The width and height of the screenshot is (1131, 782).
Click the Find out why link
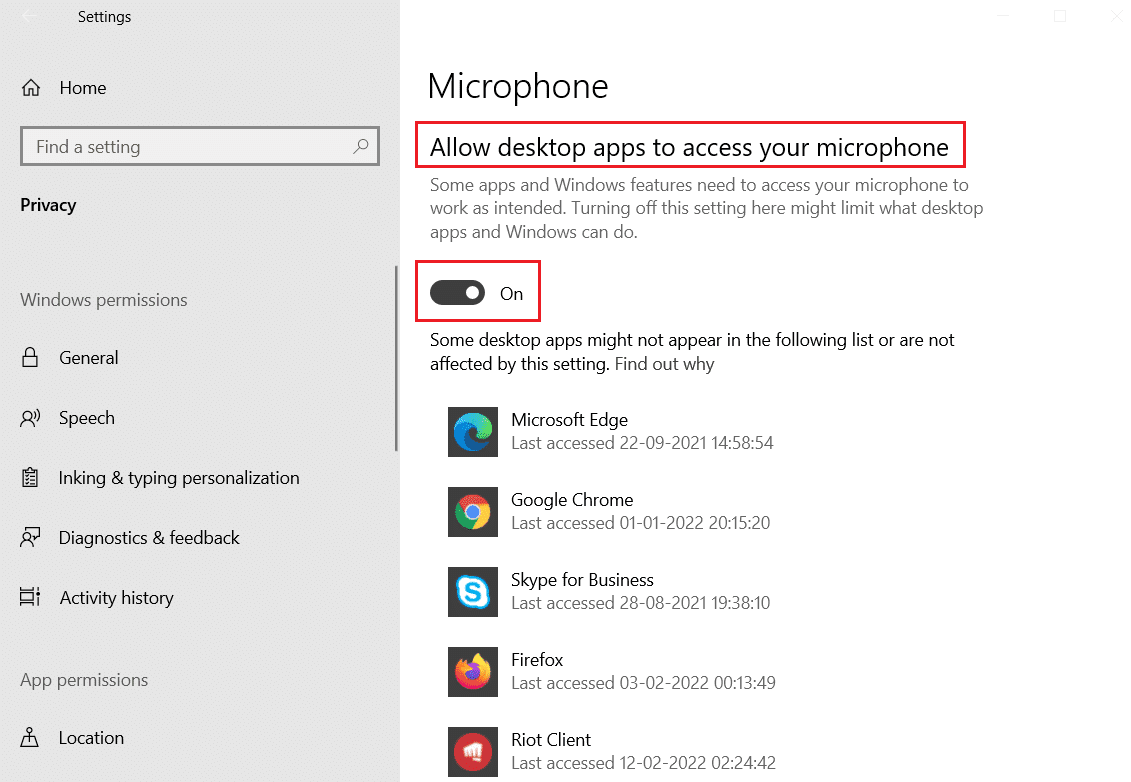663,363
